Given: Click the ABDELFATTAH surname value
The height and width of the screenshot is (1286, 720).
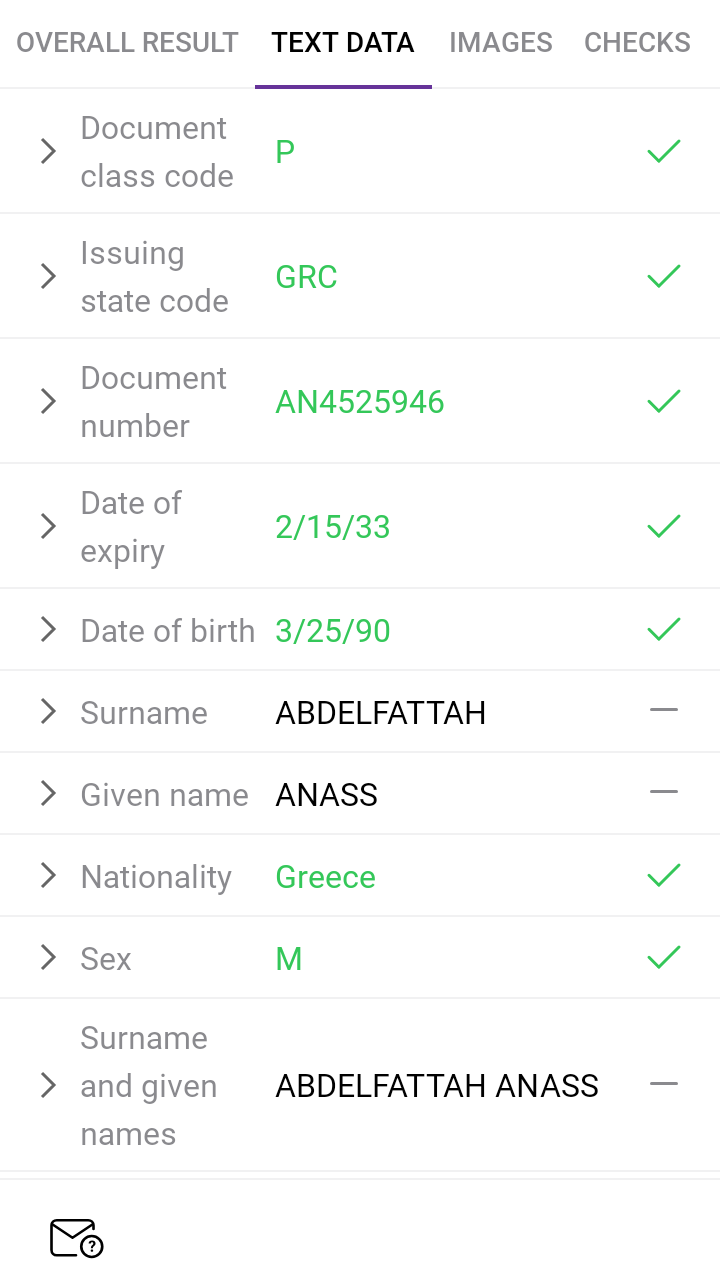Looking at the screenshot, I should [x=381, y=713].
